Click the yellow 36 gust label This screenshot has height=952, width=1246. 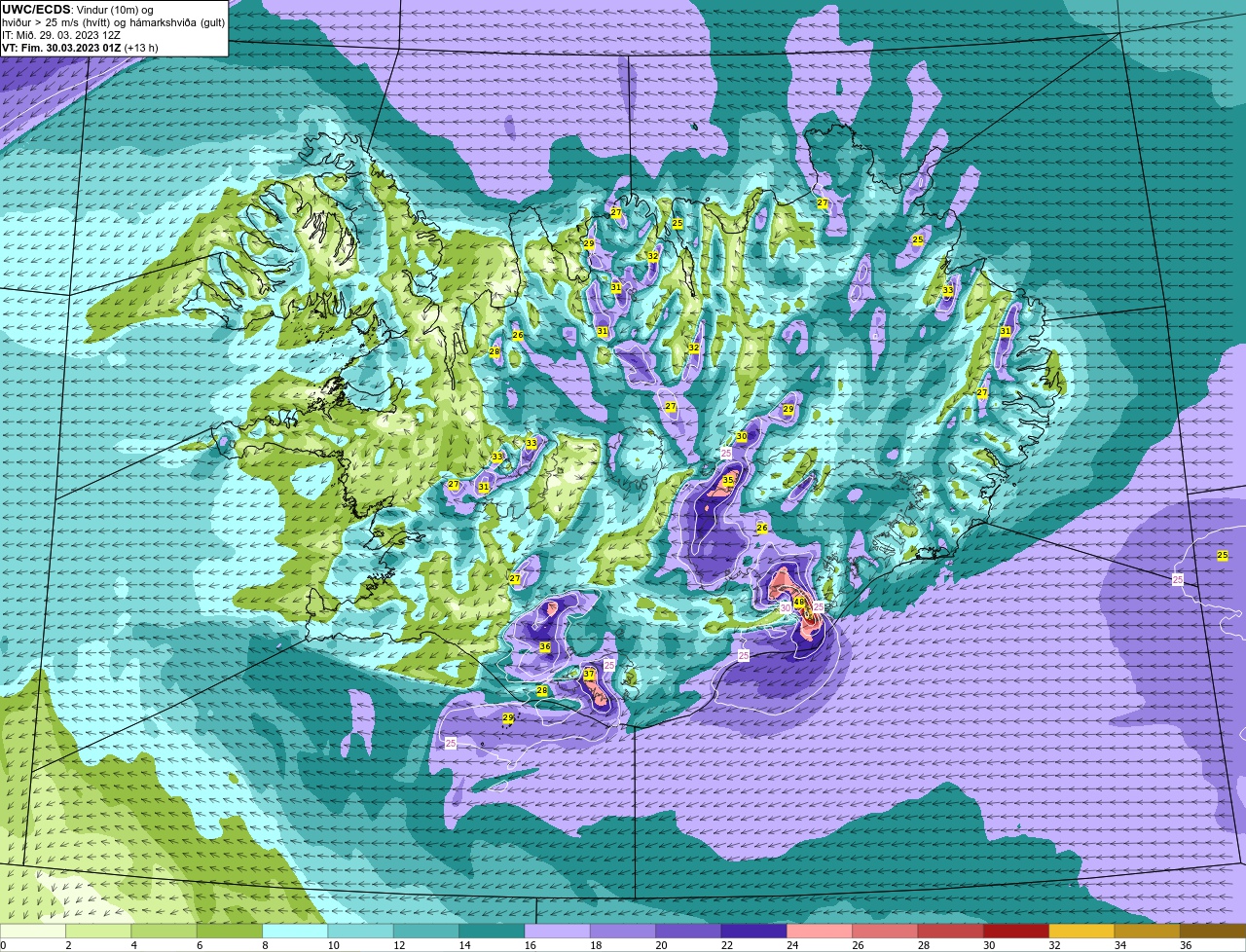tap(545, 646)
